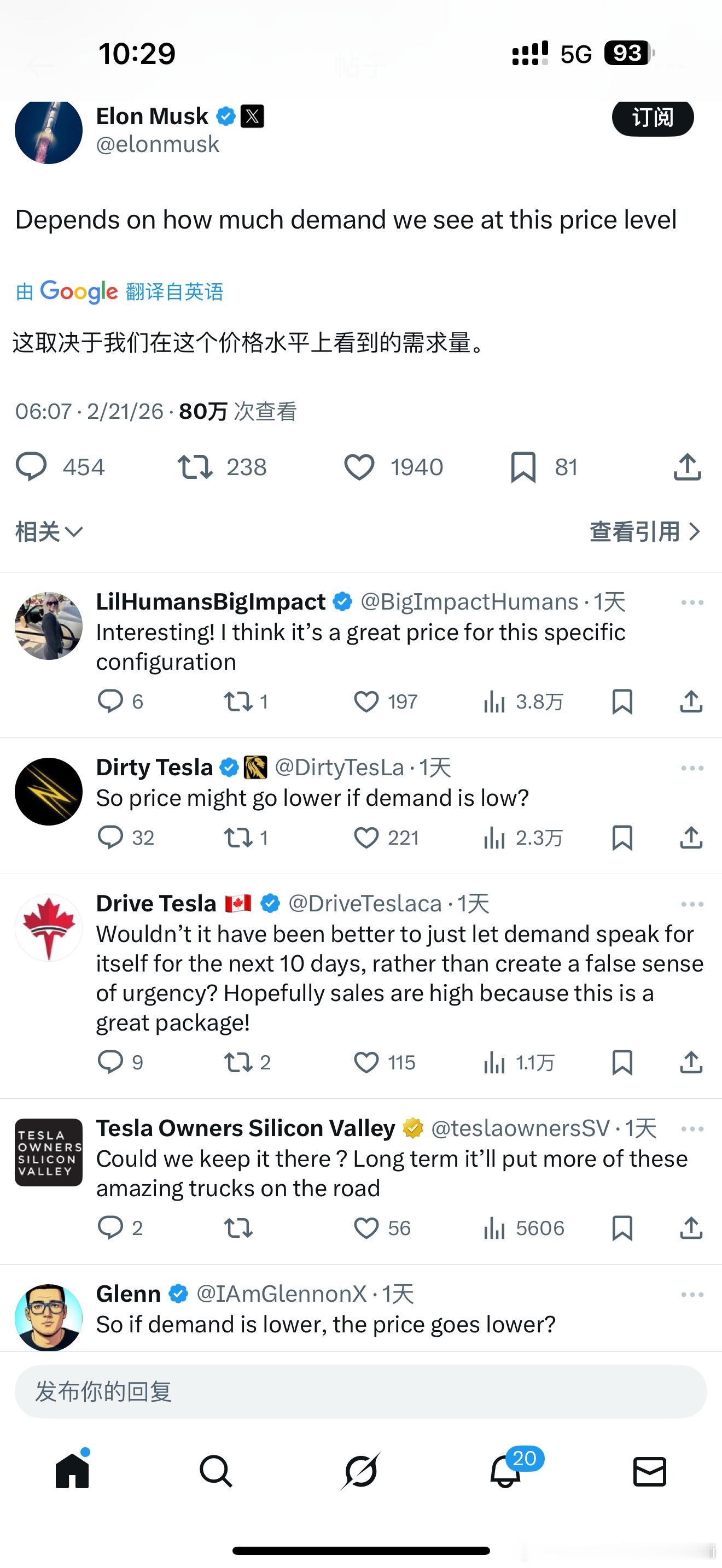Tap the 订阅 subscribe button

(653, 117)
